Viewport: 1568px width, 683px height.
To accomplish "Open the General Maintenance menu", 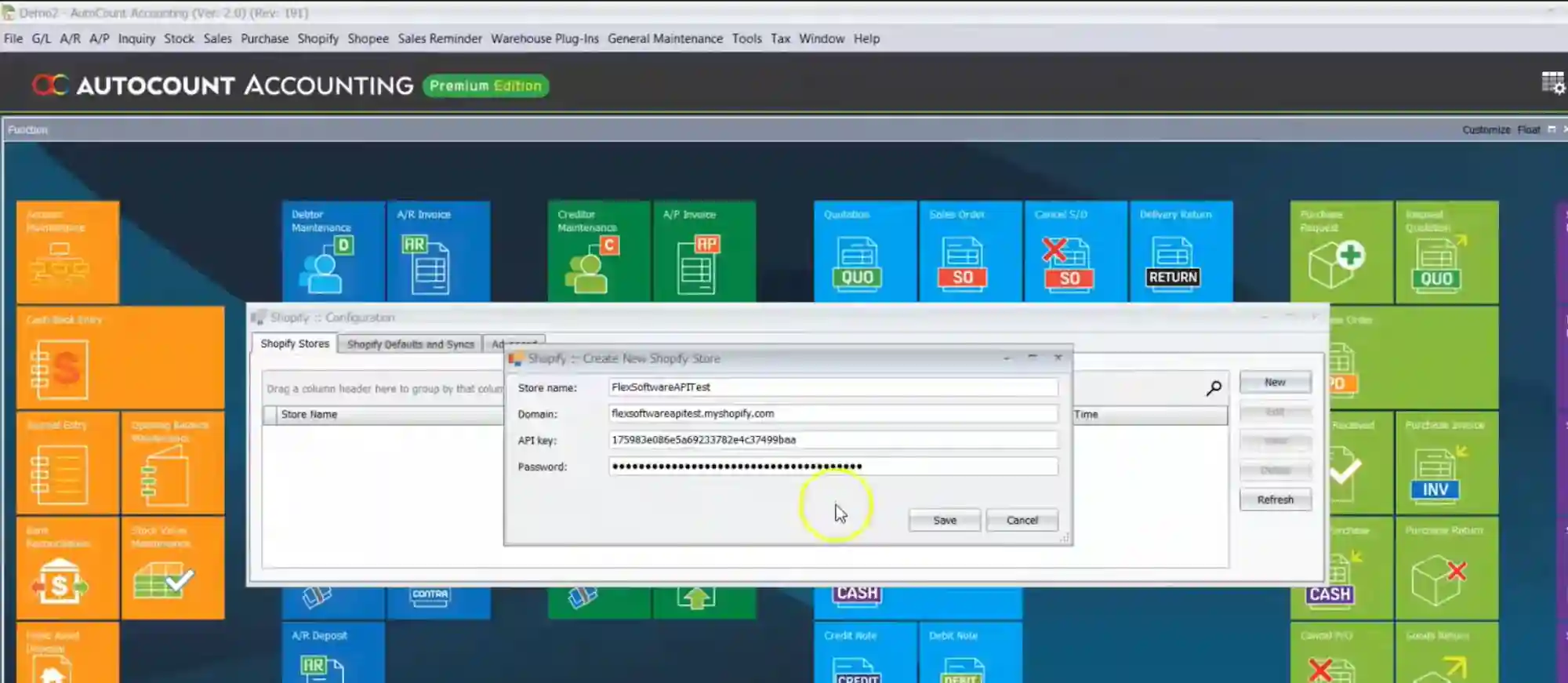I will click(665, 38).
